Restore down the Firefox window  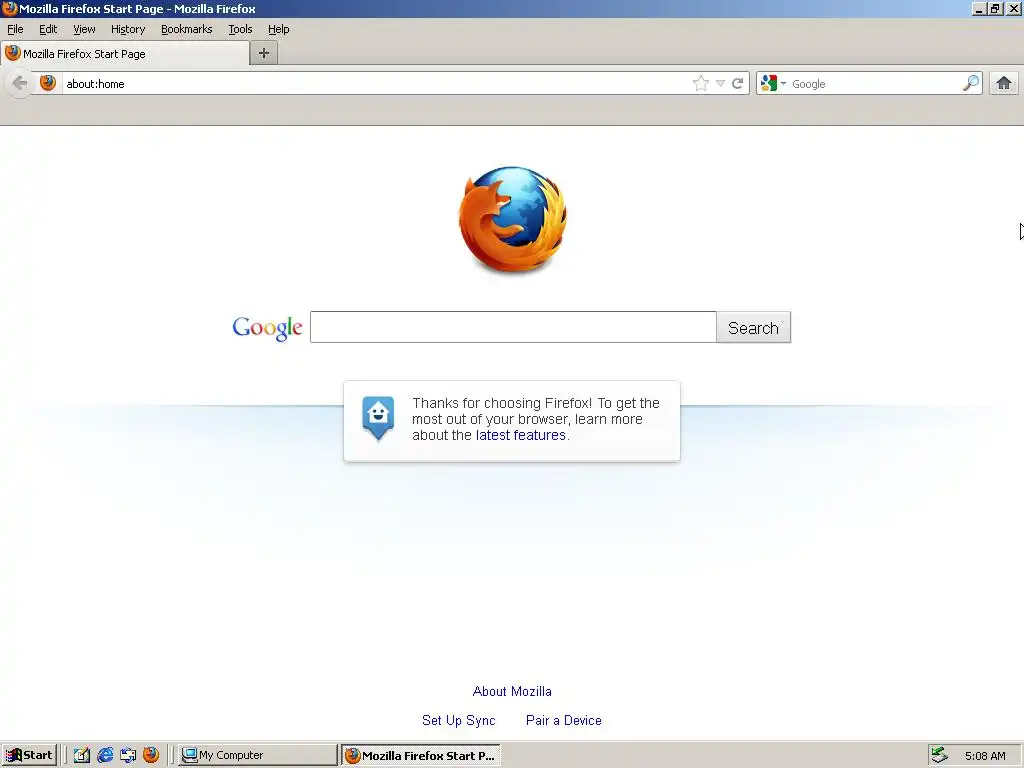point(996,9)
